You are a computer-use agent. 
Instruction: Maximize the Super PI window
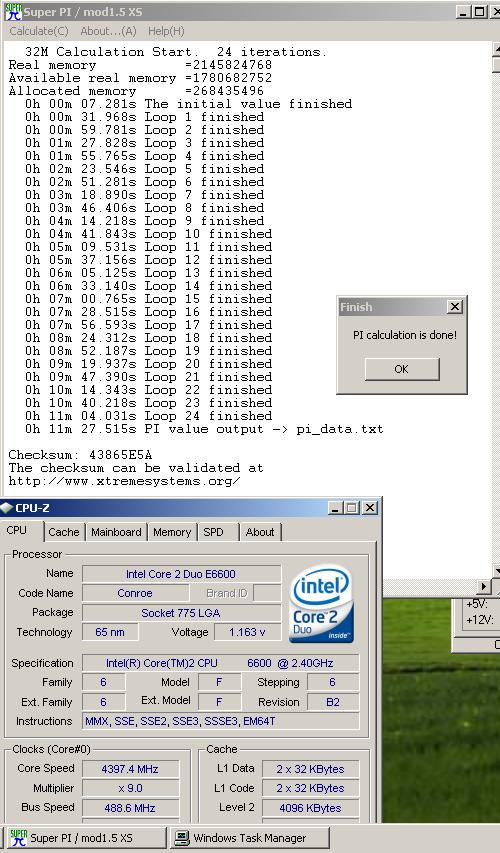tap(479, 11)
